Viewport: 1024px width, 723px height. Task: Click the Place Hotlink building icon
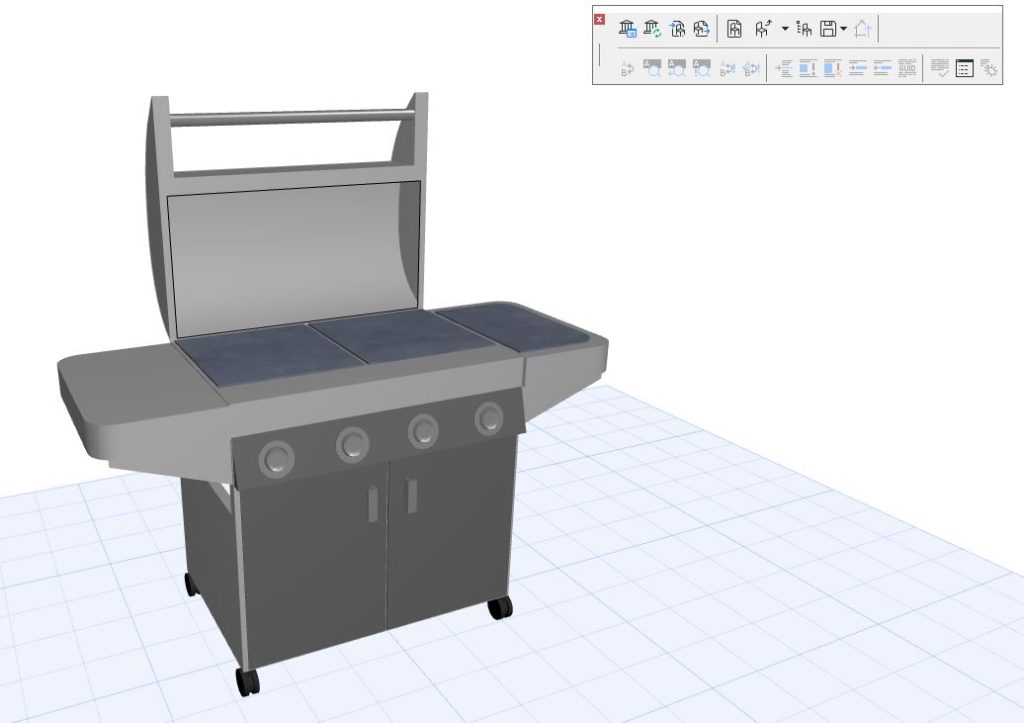tap(626, 28)
